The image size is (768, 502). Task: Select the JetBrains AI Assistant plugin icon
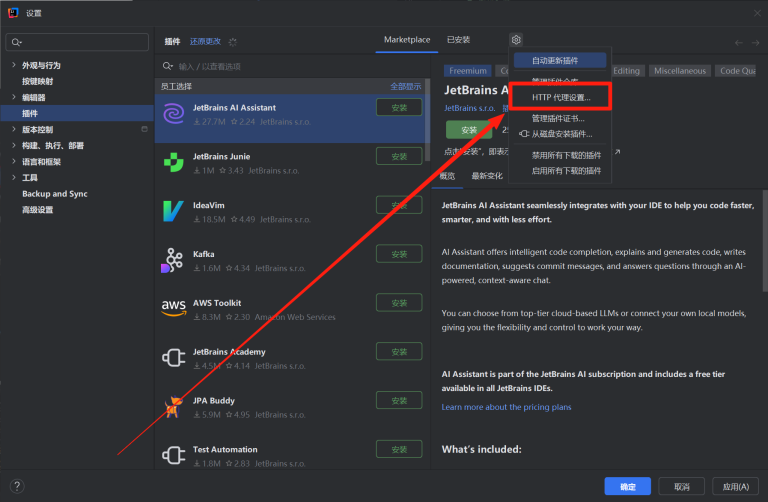173,114
